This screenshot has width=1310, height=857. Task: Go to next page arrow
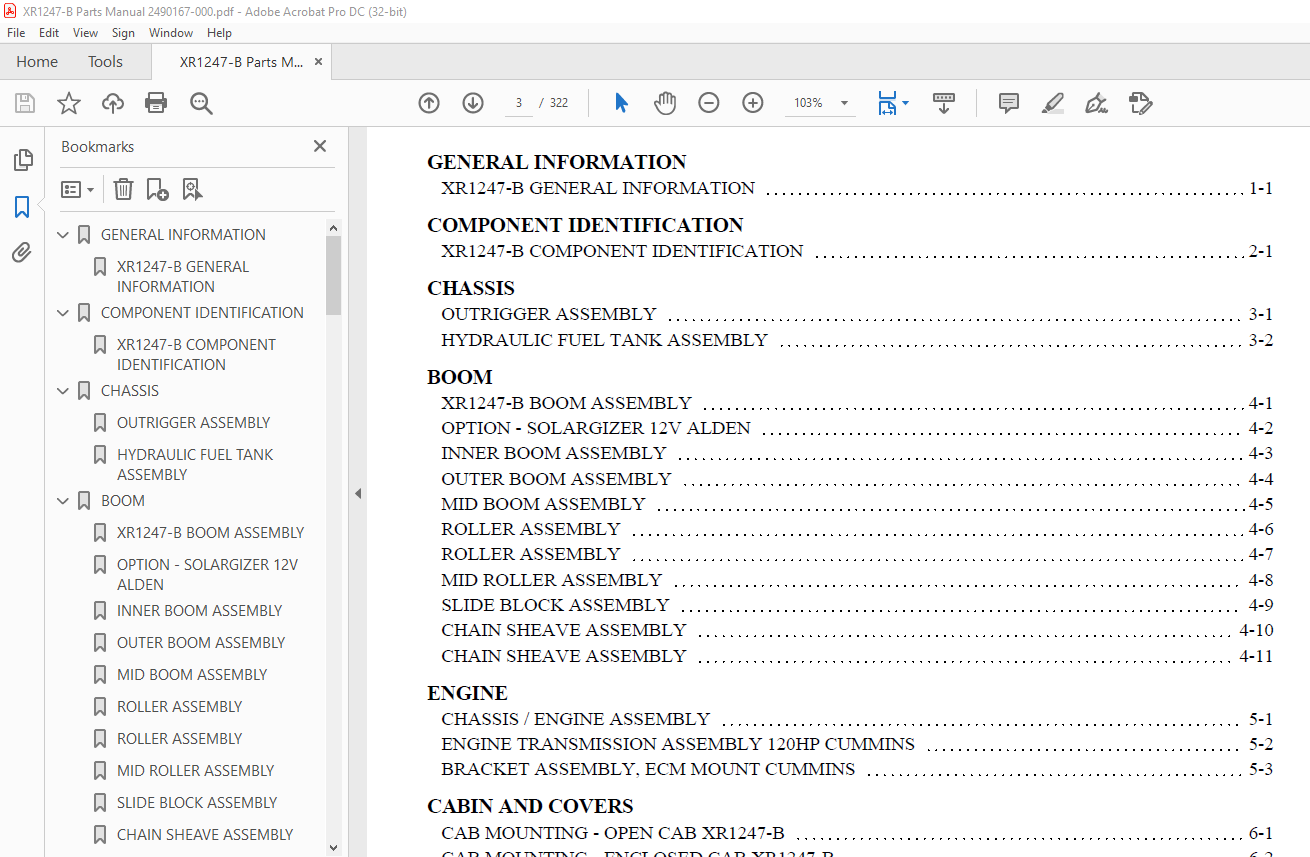click(x=473, y=103)
